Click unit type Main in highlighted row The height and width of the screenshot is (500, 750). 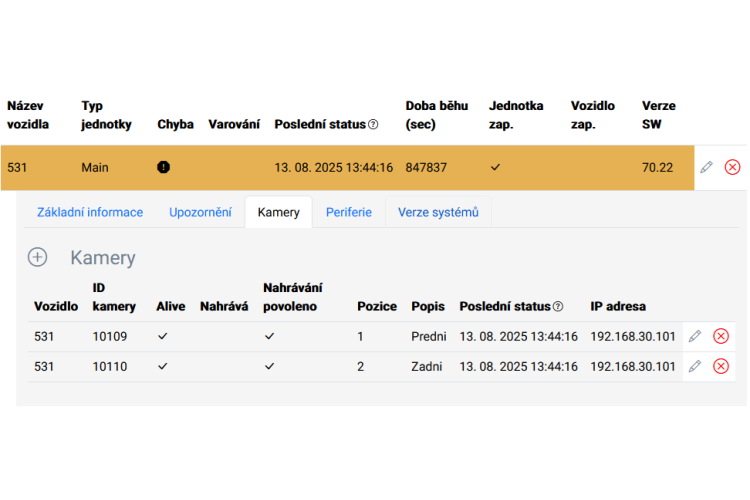click(x=95, y=167)
